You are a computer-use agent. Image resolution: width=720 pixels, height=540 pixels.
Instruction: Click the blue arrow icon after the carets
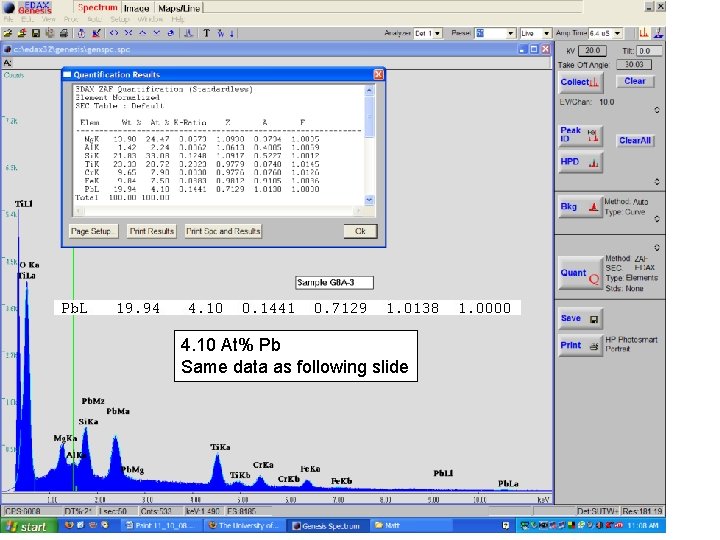(171, 33)
